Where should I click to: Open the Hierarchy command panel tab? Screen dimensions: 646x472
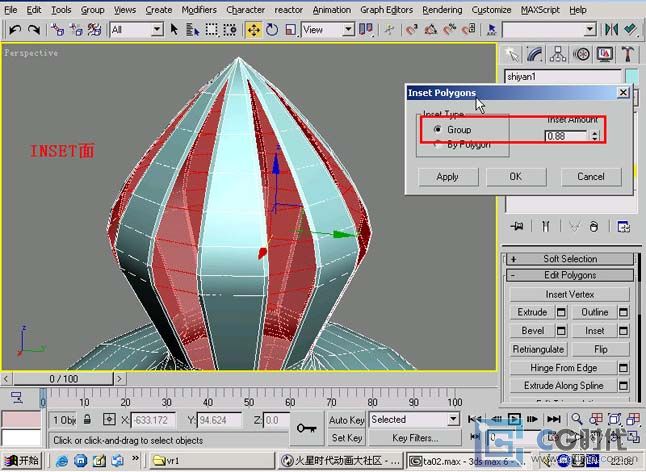point(558,54)
